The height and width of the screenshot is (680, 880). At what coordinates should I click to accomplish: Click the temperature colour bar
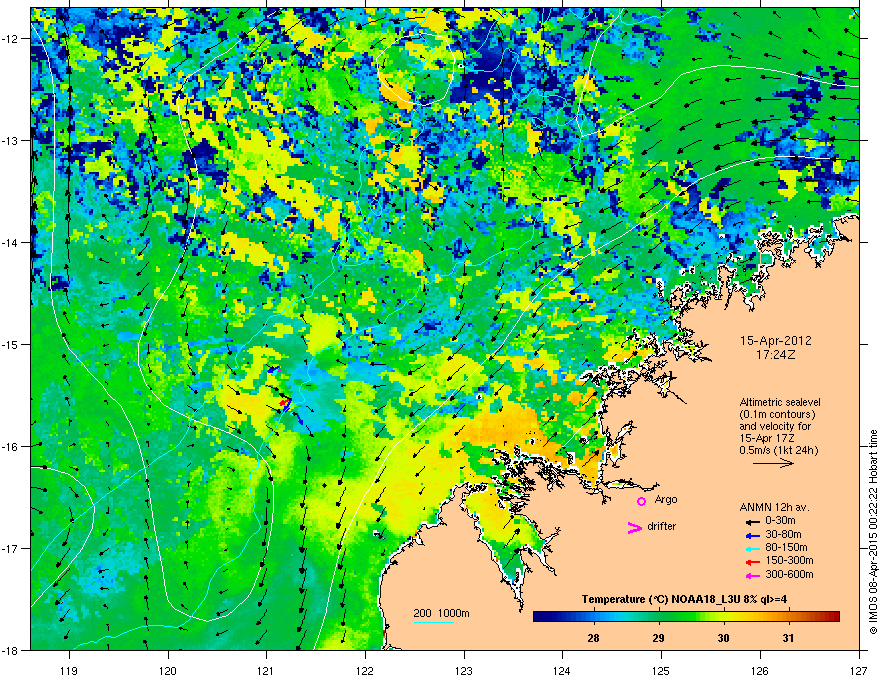coord(686,617)
